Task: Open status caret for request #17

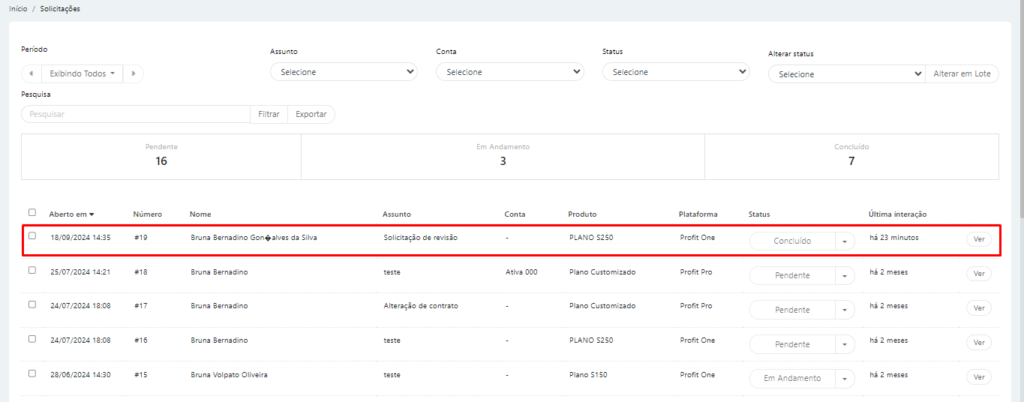Action: click(x=844, y=309)
